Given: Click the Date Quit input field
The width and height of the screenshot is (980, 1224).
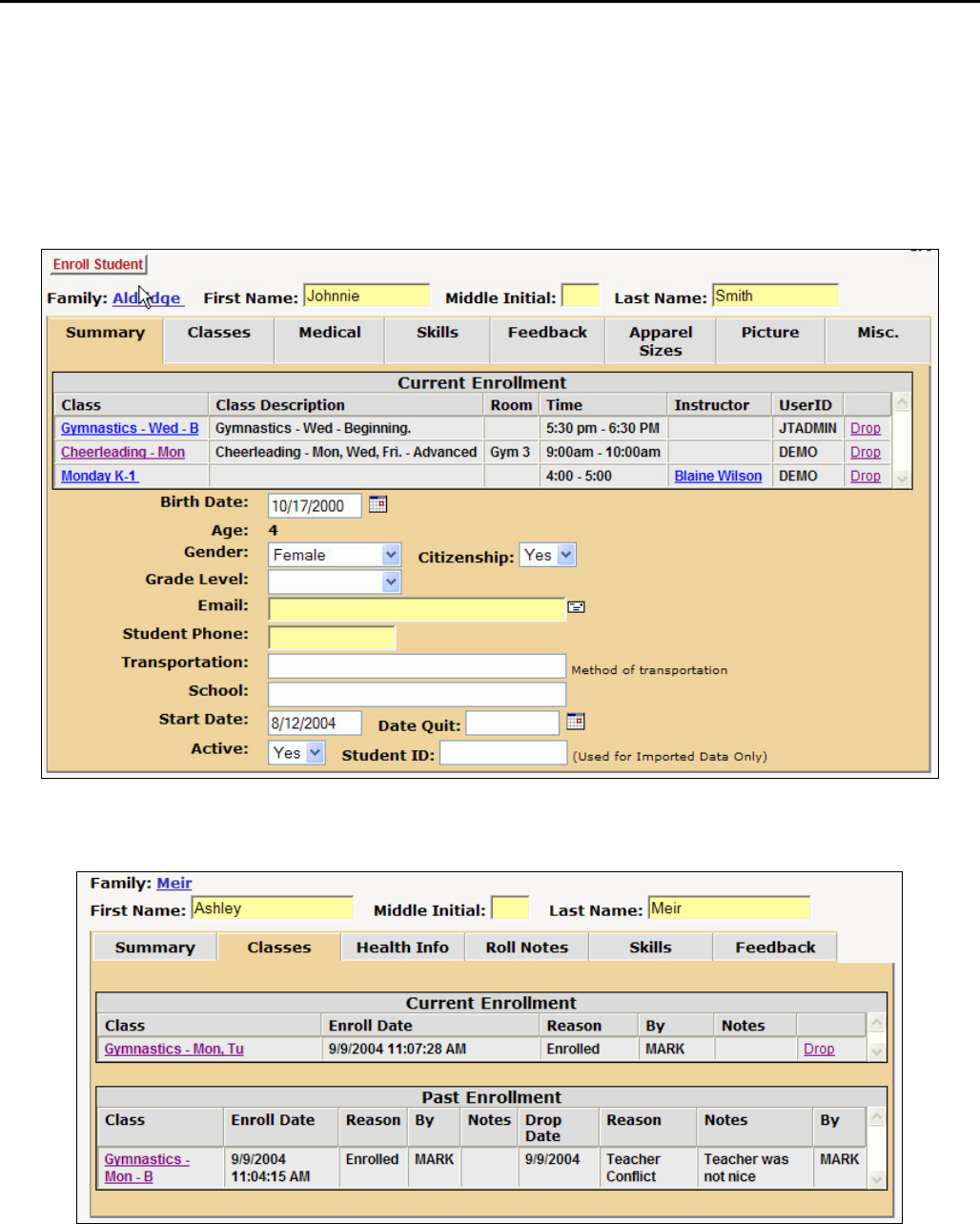Looking at the screenshot, I should pyautogui.click(x=513, y=724).
